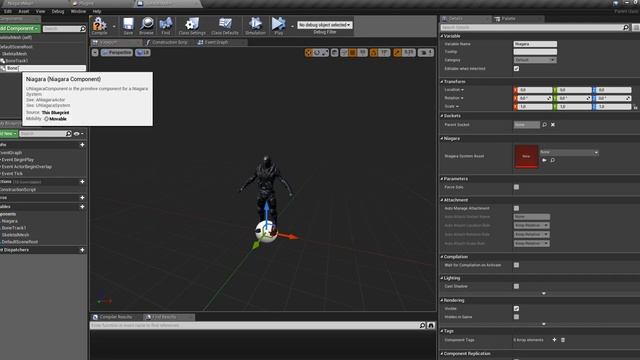Open the Asset menu
640x360 pixels.
(24, 11)
